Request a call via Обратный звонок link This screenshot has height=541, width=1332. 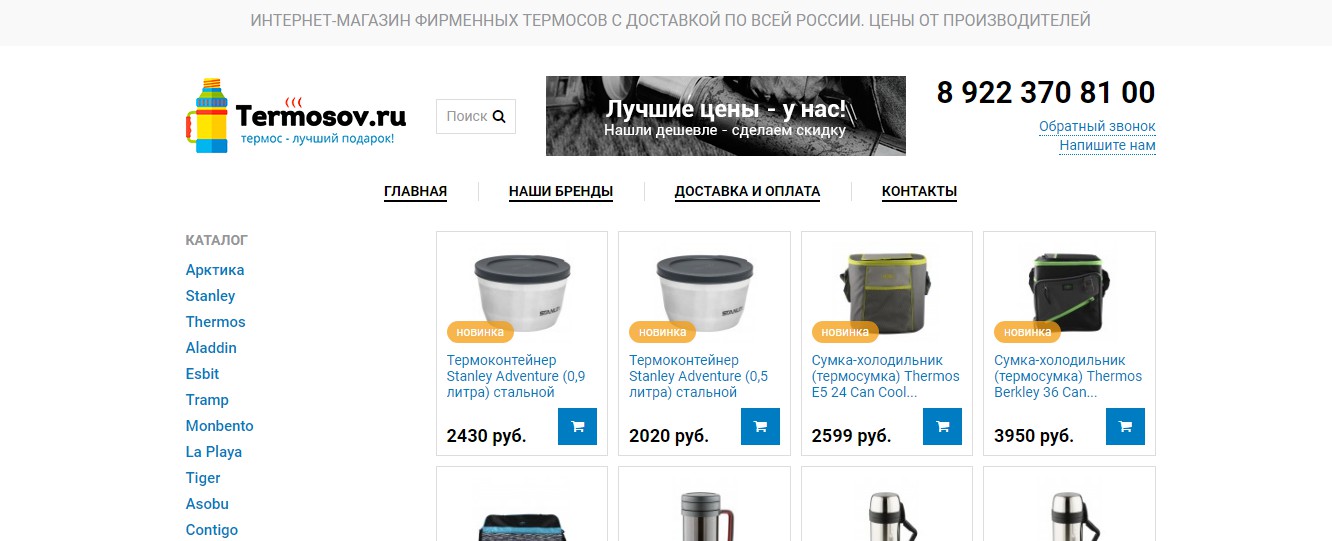click(1097, 126)
